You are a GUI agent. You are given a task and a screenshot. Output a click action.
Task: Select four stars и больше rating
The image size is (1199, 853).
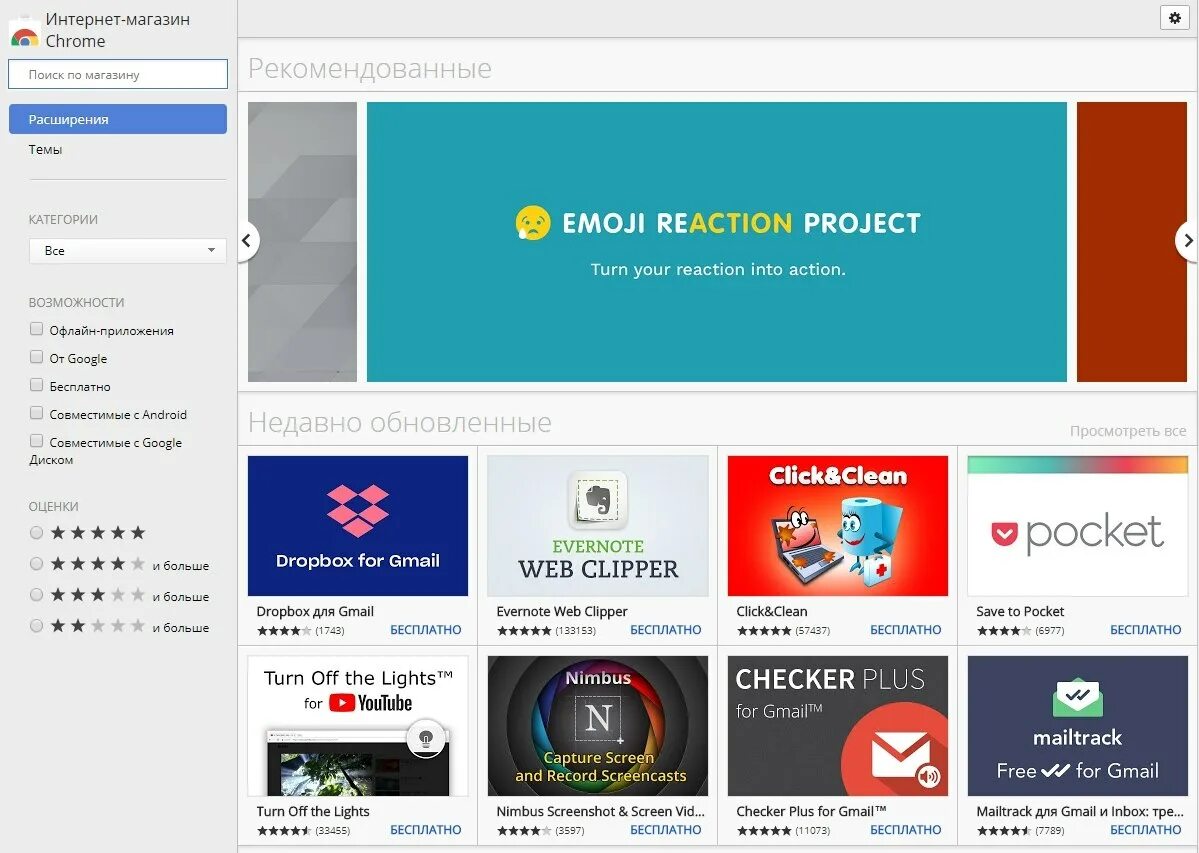point(36,564)
